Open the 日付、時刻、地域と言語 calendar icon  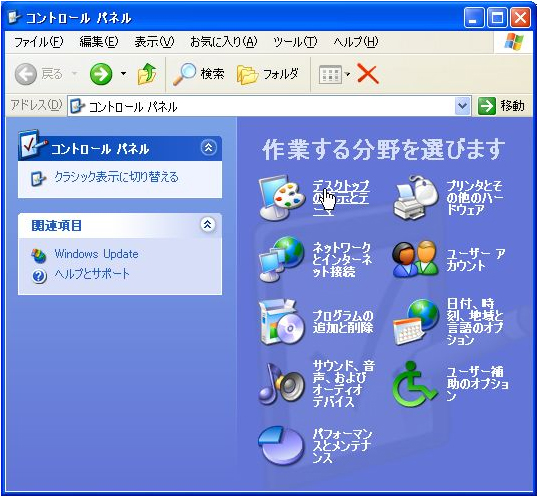pyautogui.click(x=416, y=322)
